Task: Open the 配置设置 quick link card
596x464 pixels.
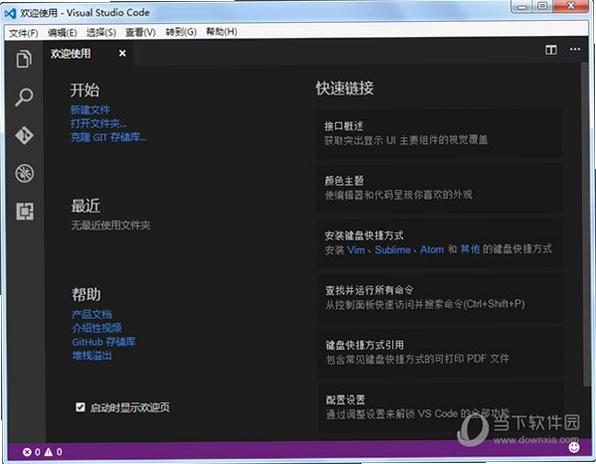Action: click(440, 407)
